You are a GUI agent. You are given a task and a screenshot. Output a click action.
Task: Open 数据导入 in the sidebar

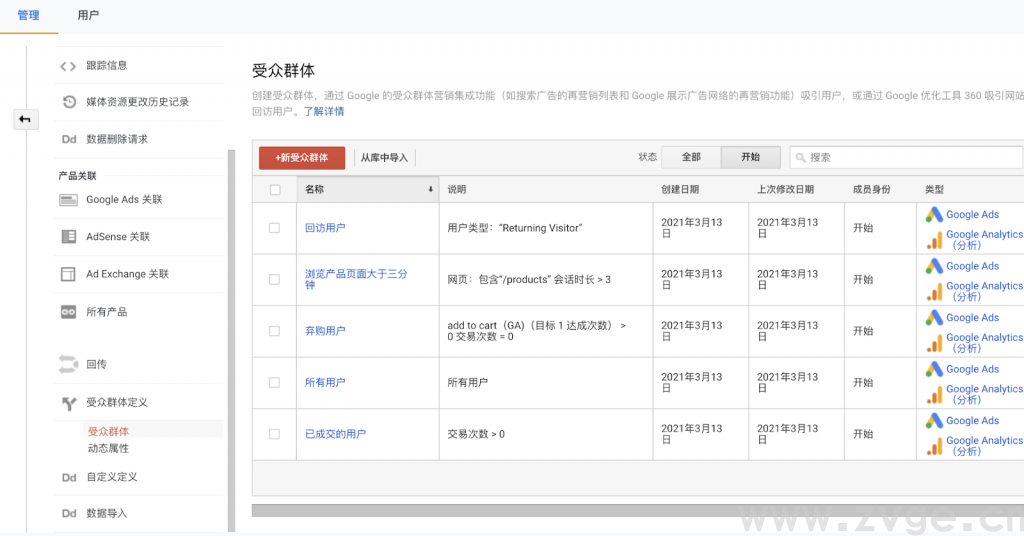coord(107,514)
